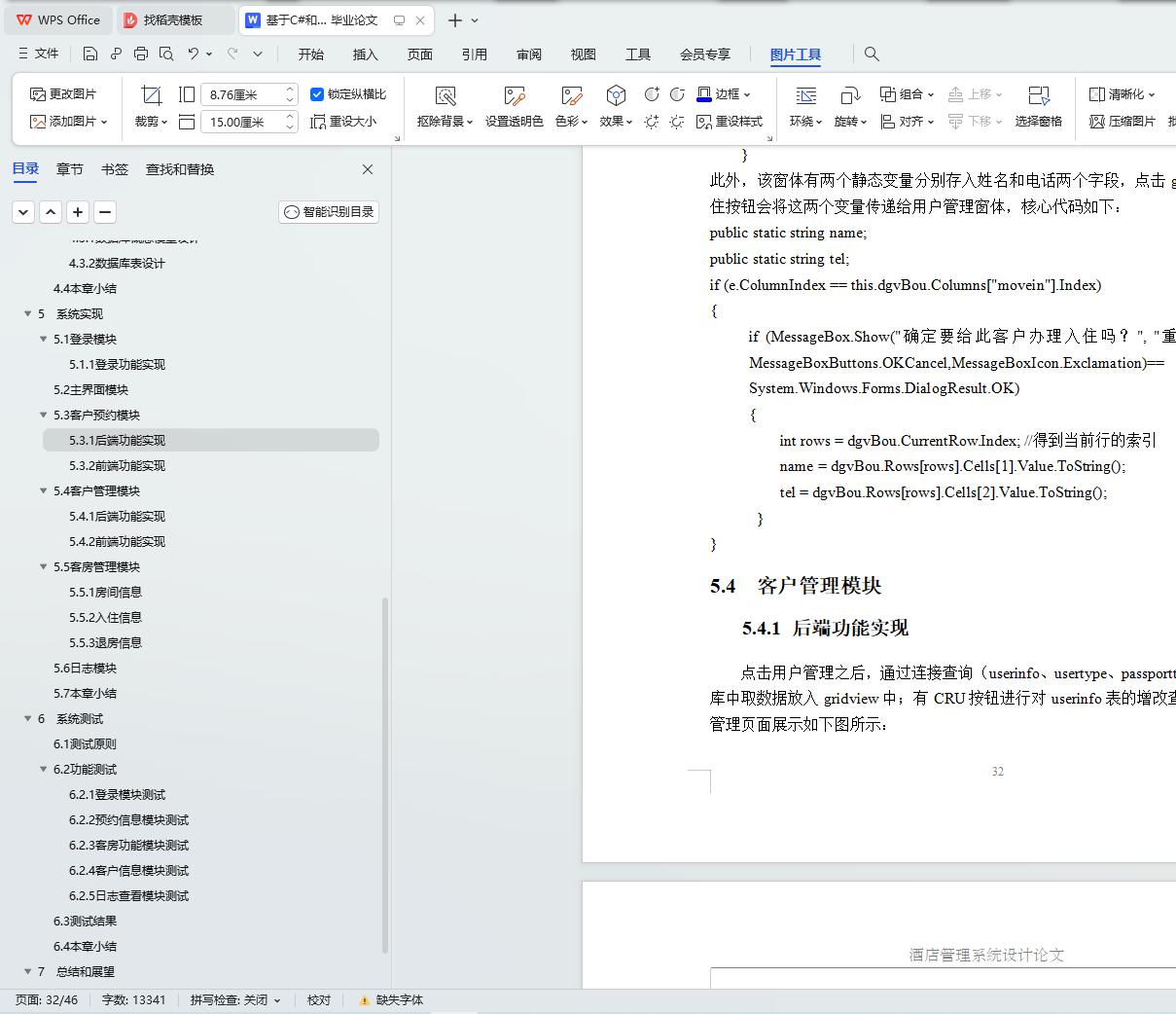Open print preview icon
This screenshot has height=1014, width=1176.
pyautogui.click(x=166, y=54)
